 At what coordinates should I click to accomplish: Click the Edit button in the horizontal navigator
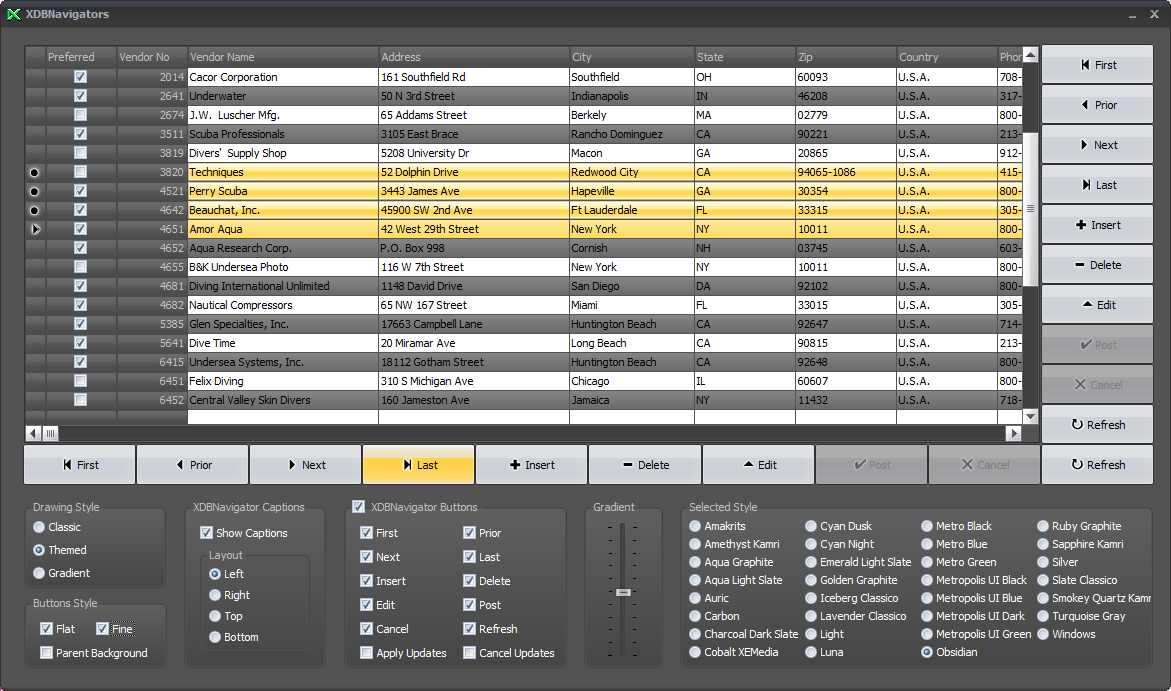pyautogui.click(x=759, y=465)
